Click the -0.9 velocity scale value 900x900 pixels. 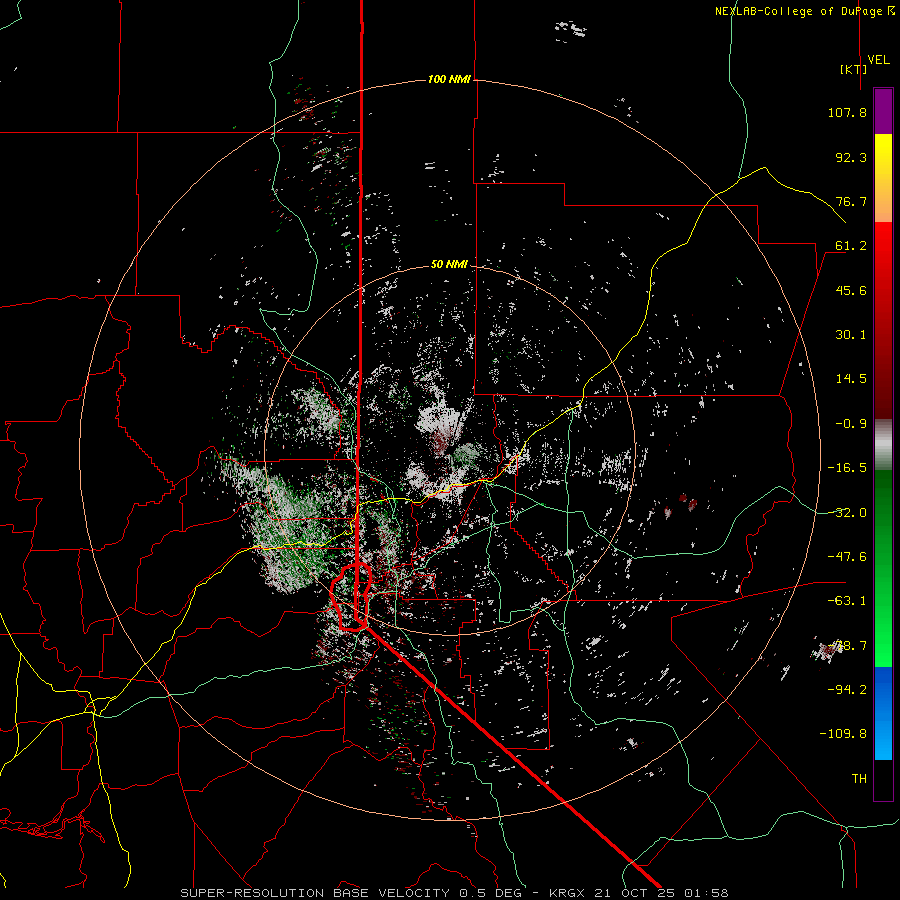point(851,424)
